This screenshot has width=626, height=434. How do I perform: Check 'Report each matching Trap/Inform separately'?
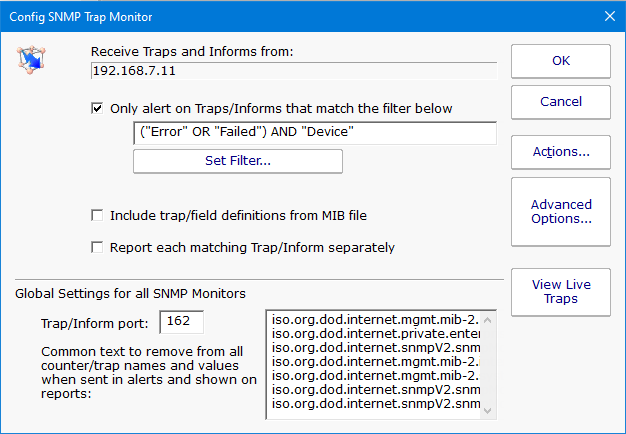[x=97, y=247]
